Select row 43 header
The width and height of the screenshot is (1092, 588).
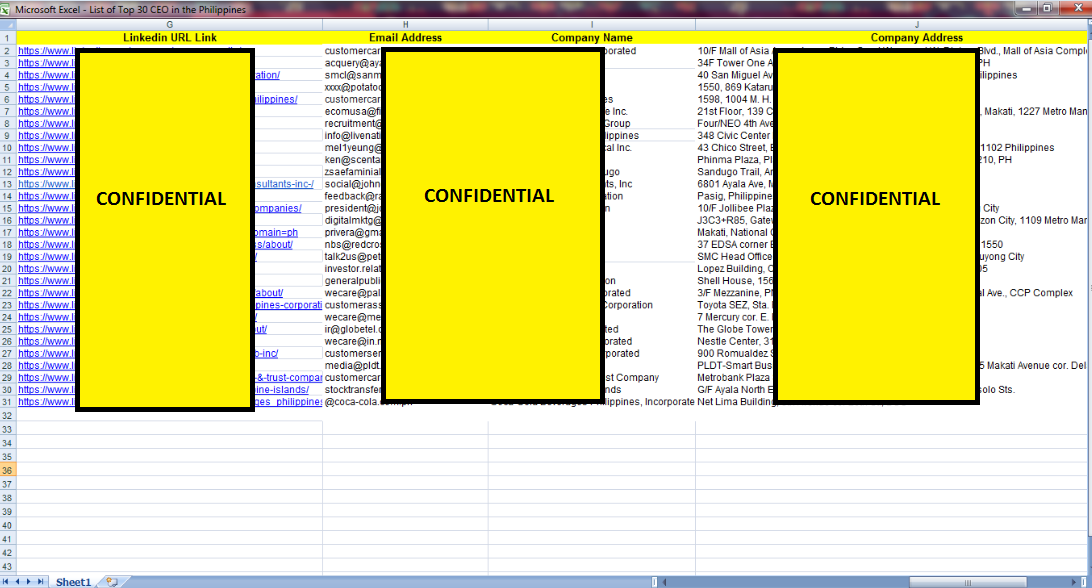[8, 566]
